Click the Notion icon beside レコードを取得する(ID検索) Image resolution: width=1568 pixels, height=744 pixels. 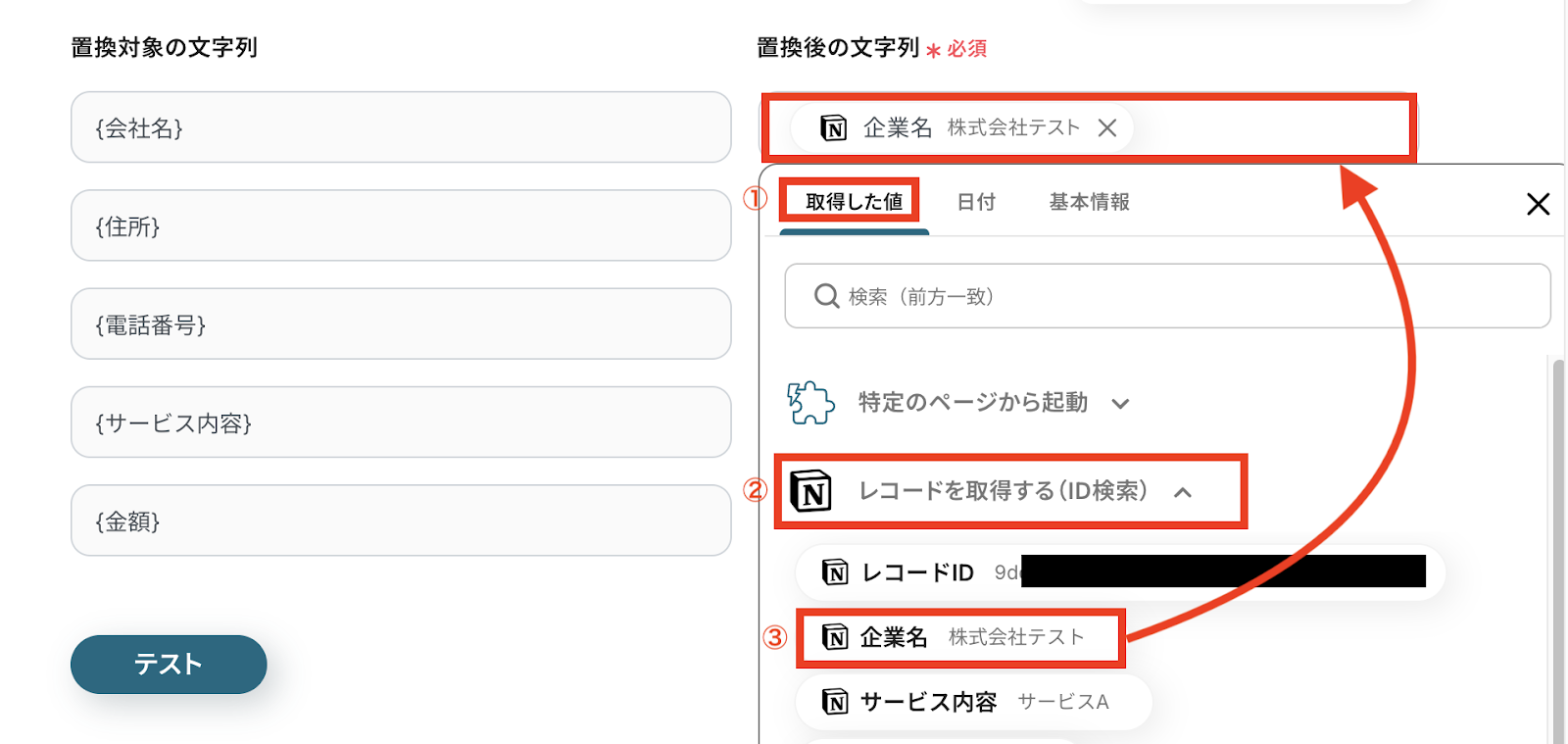[811, 491]
